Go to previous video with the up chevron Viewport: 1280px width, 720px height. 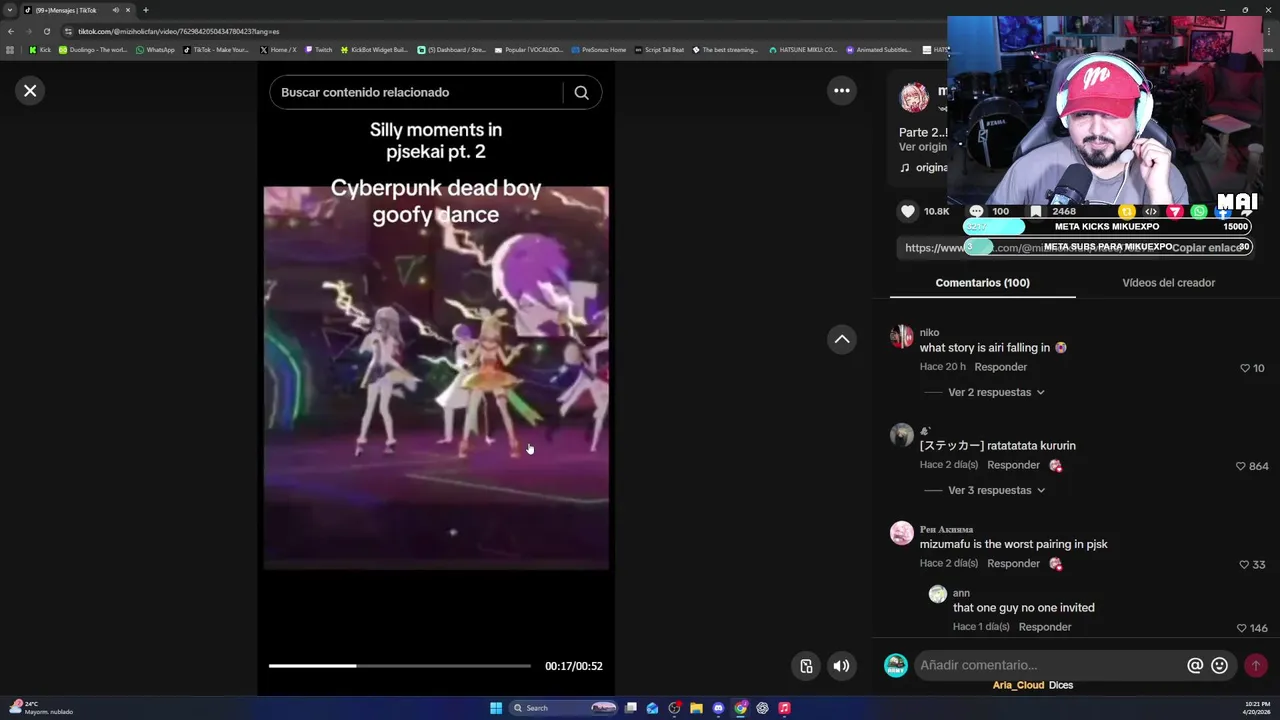842,339
